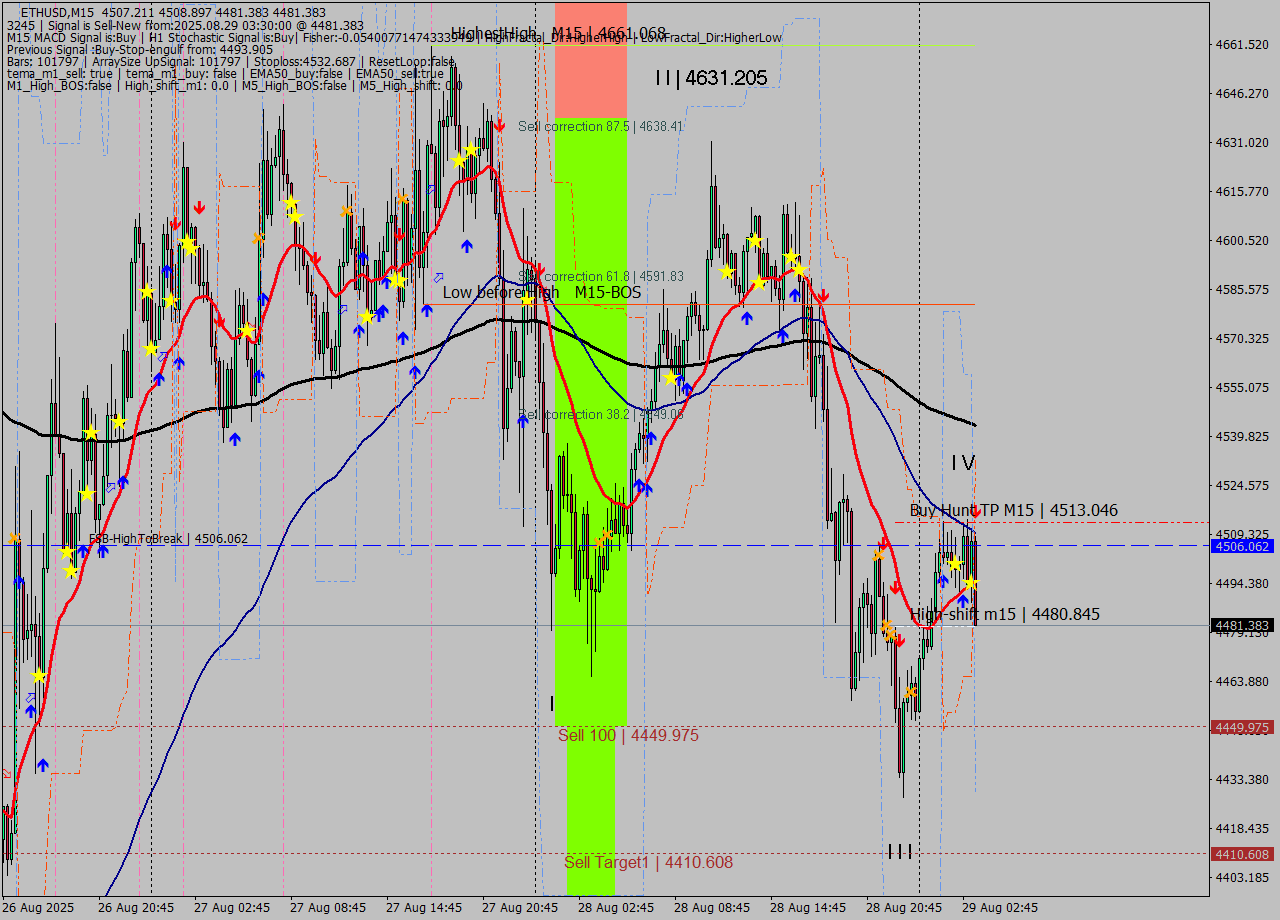Click the wave IV marker label
The width and height of the screenshot is (1280, 920).
coord(962,462)
